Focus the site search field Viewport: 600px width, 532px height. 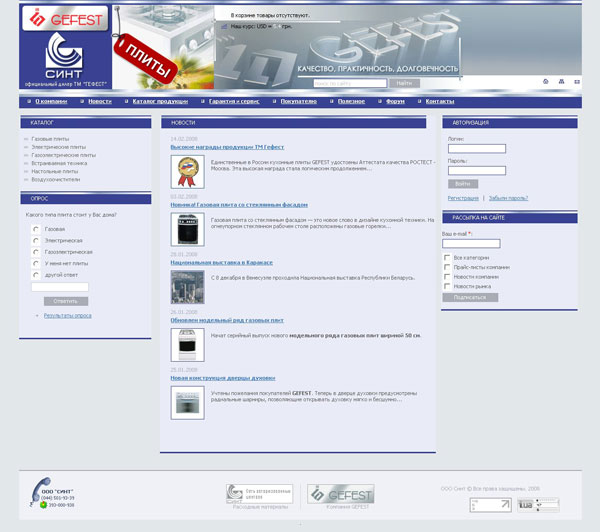point(350,83)
